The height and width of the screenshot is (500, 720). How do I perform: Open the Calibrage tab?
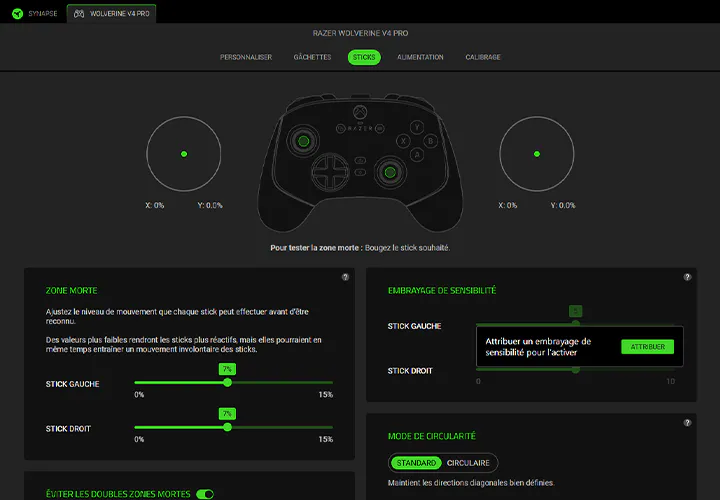[483, 57]
